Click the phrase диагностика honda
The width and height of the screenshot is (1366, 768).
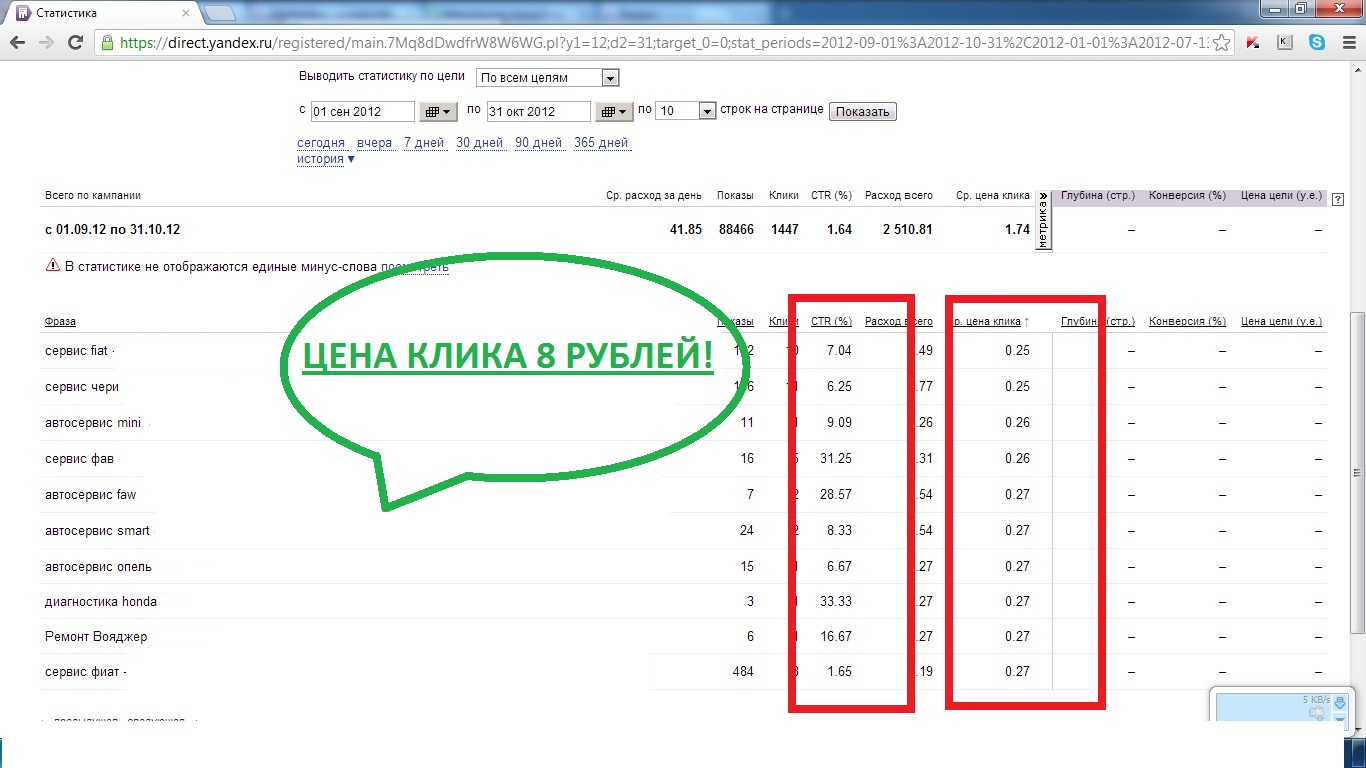tap(101, 601)
